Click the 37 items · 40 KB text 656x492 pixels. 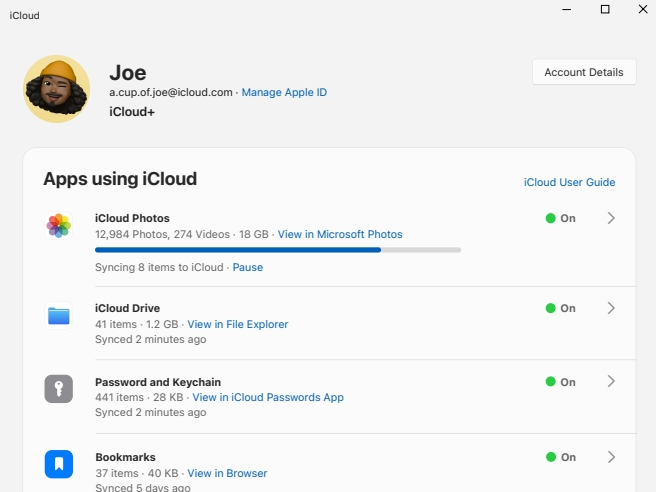137,473
